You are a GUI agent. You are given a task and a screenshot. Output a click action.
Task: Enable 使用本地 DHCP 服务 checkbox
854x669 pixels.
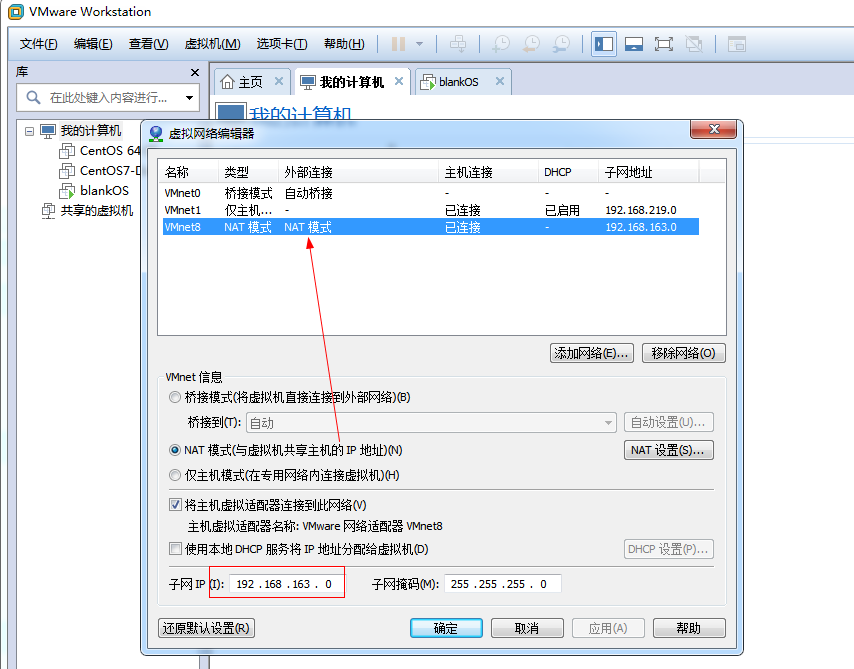tap(175, 549)
